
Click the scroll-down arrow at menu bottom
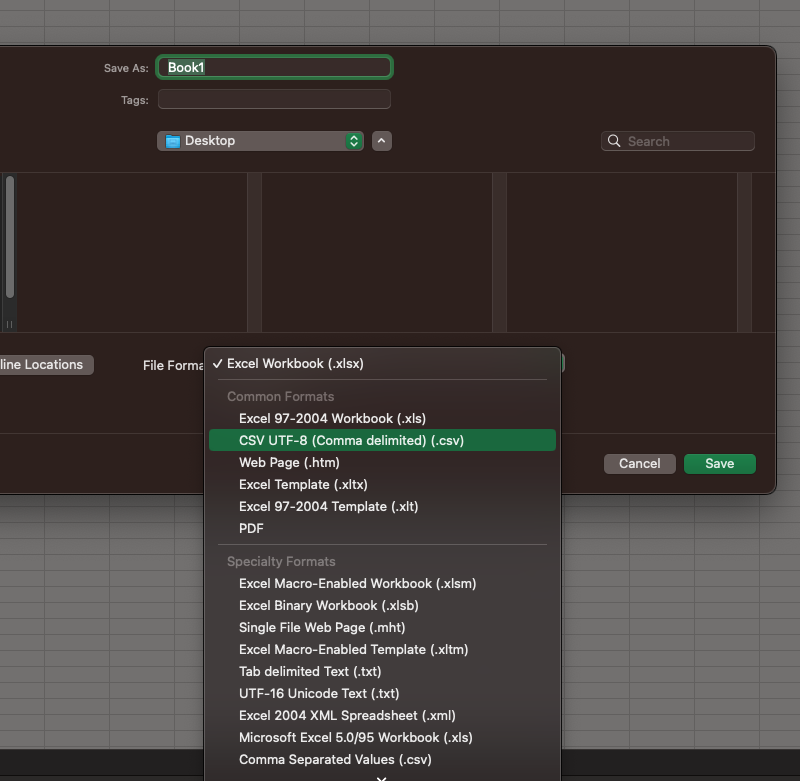point(381,776)
